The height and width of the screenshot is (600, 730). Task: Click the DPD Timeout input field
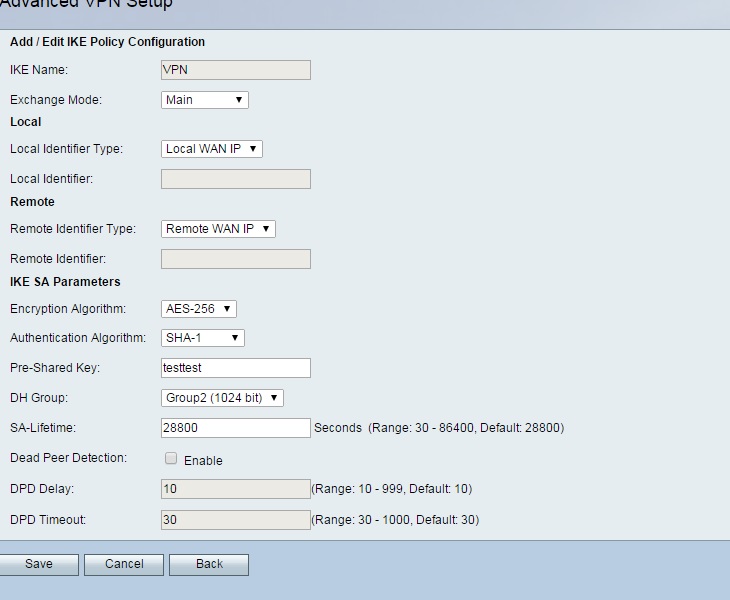[235, 520]
